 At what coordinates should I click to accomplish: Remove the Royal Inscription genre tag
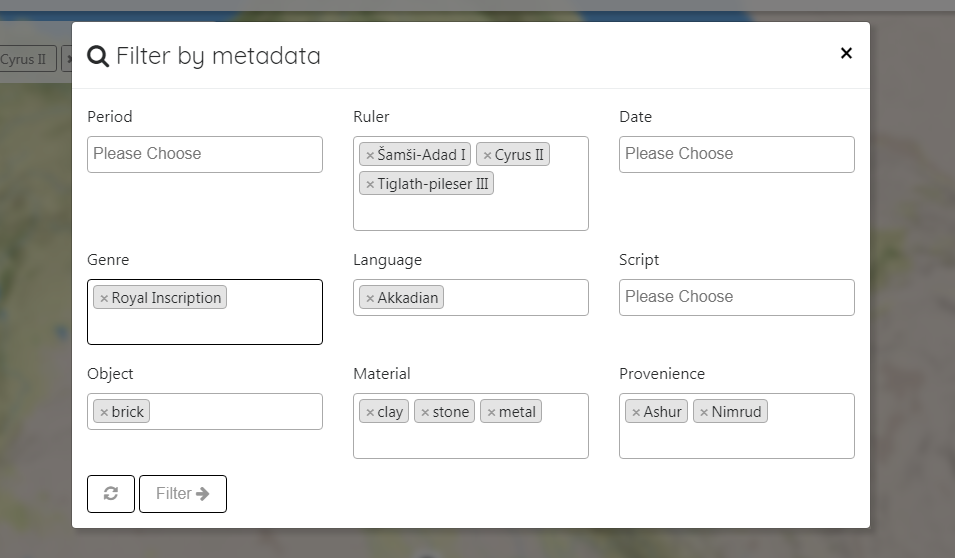pos(104,299)
